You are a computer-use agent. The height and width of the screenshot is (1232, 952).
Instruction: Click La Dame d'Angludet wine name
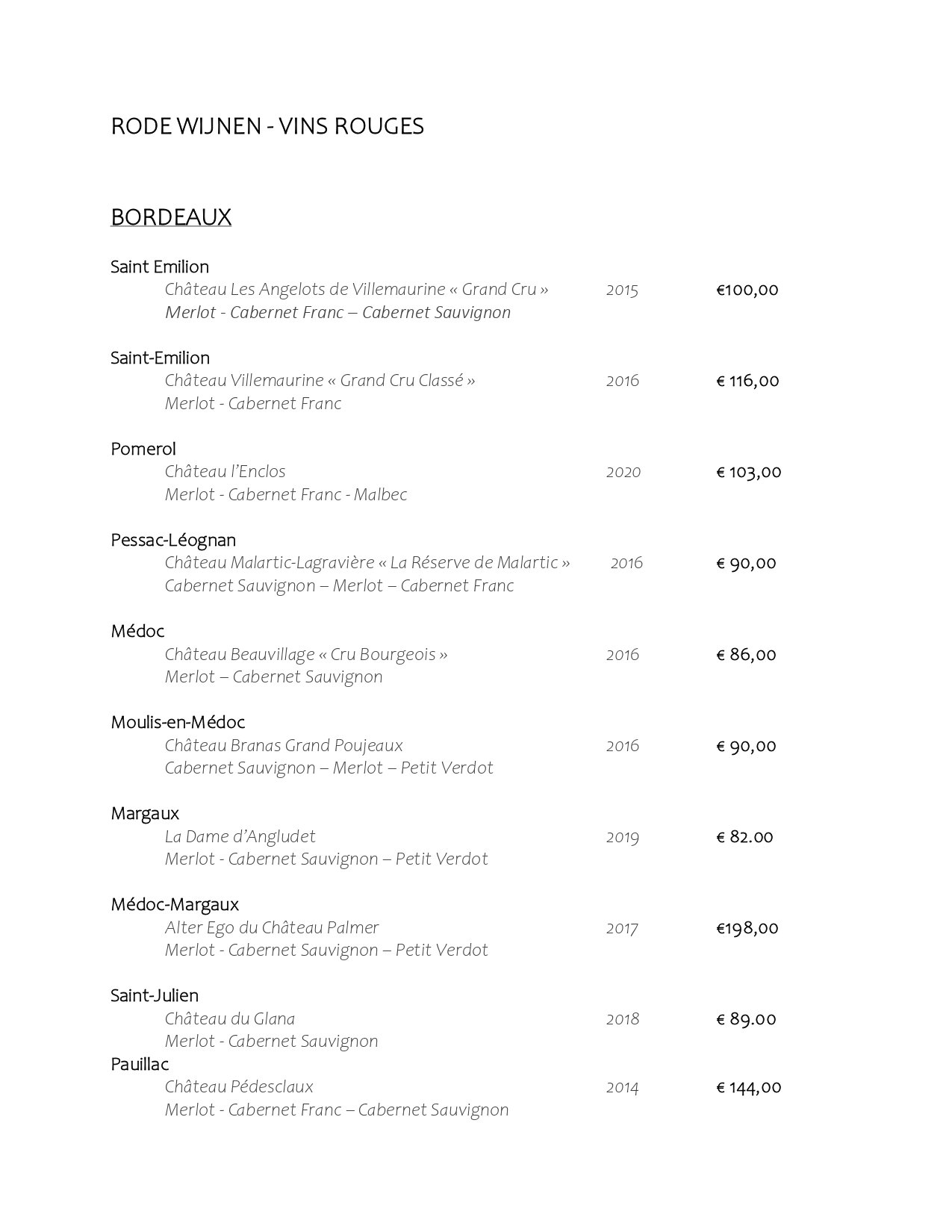(240, 836)
